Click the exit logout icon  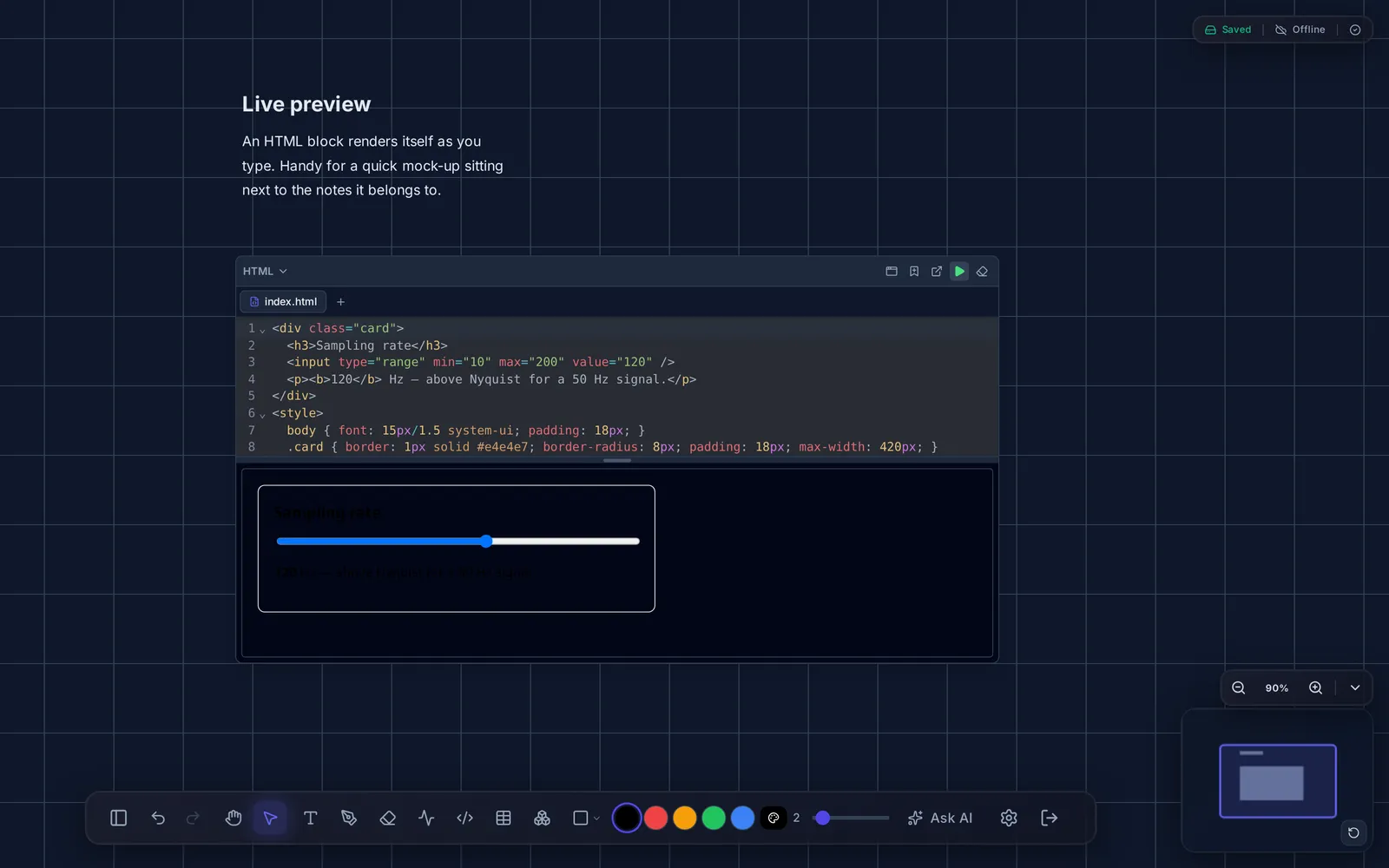tap(1049, 818)
